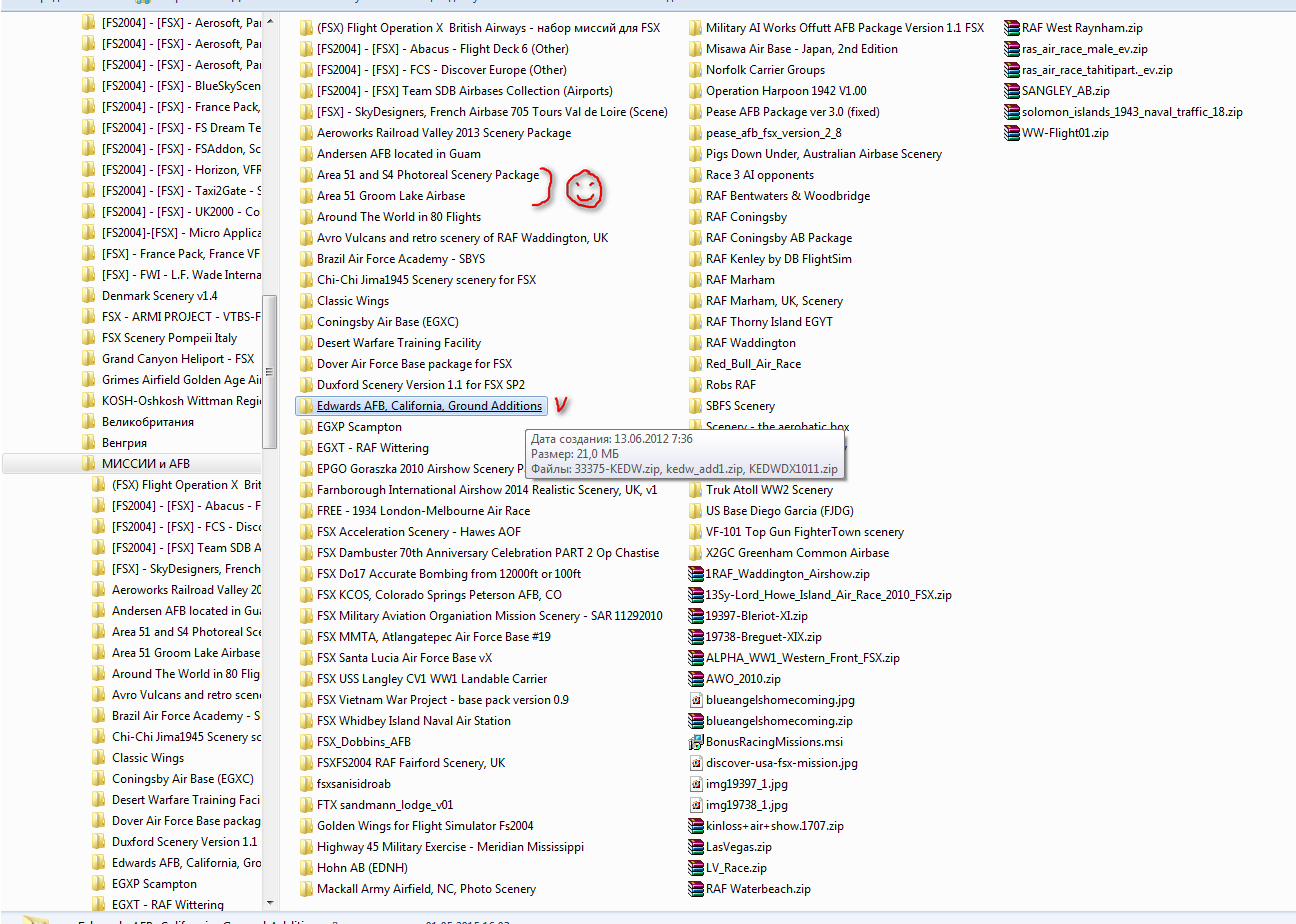Select Area 51 and S4 Photoreal Scenery Package in file list
This screenshot has height=924, width=1296.
click(428, 175)
